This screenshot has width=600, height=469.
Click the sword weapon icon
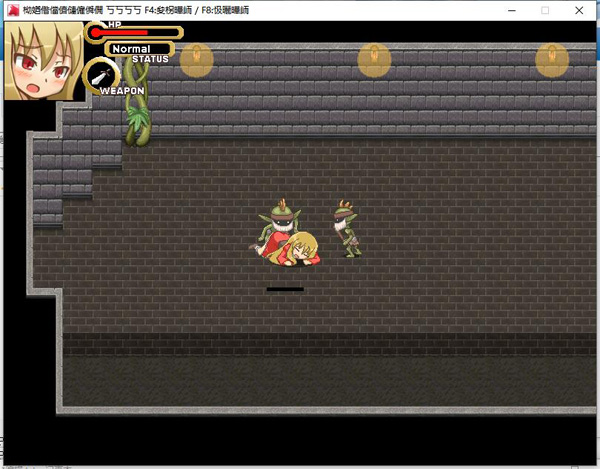pyautogui.click(x=101, y=77)
